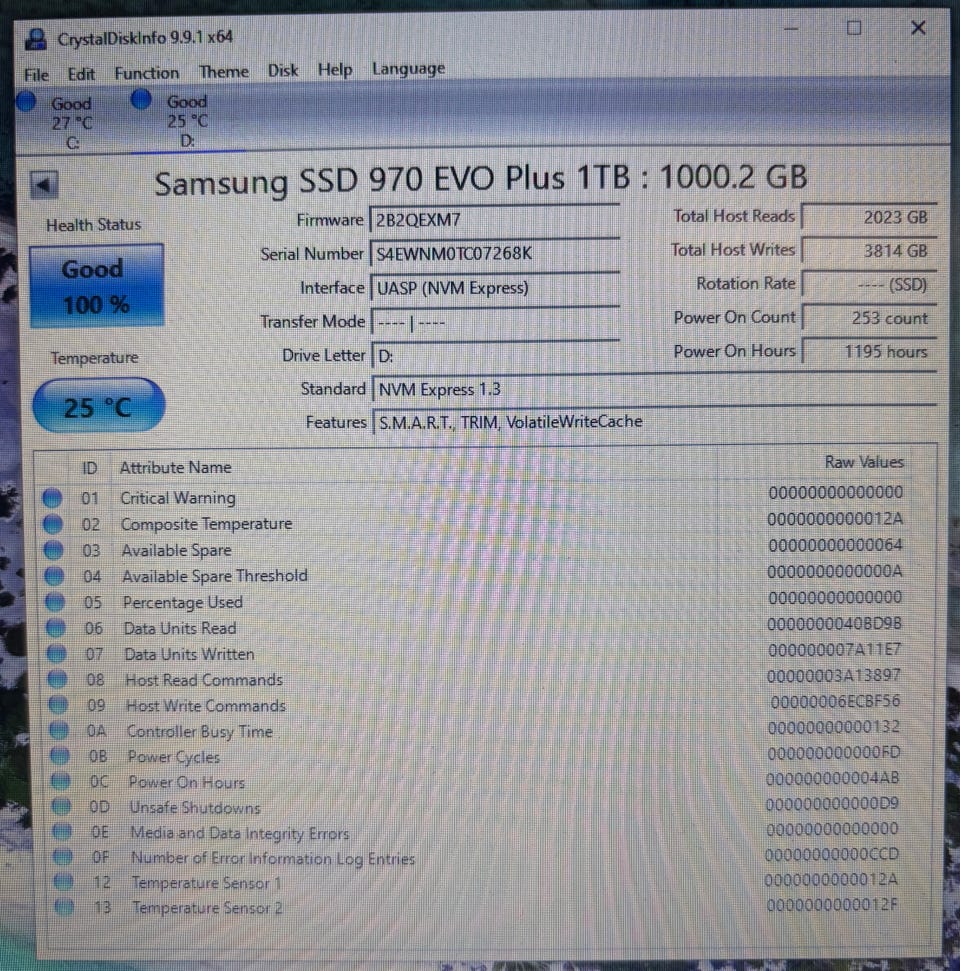960x971 pixels.
Task: Maximize the CrystalDiskInfo window
Action: click(x=853, y=28)
